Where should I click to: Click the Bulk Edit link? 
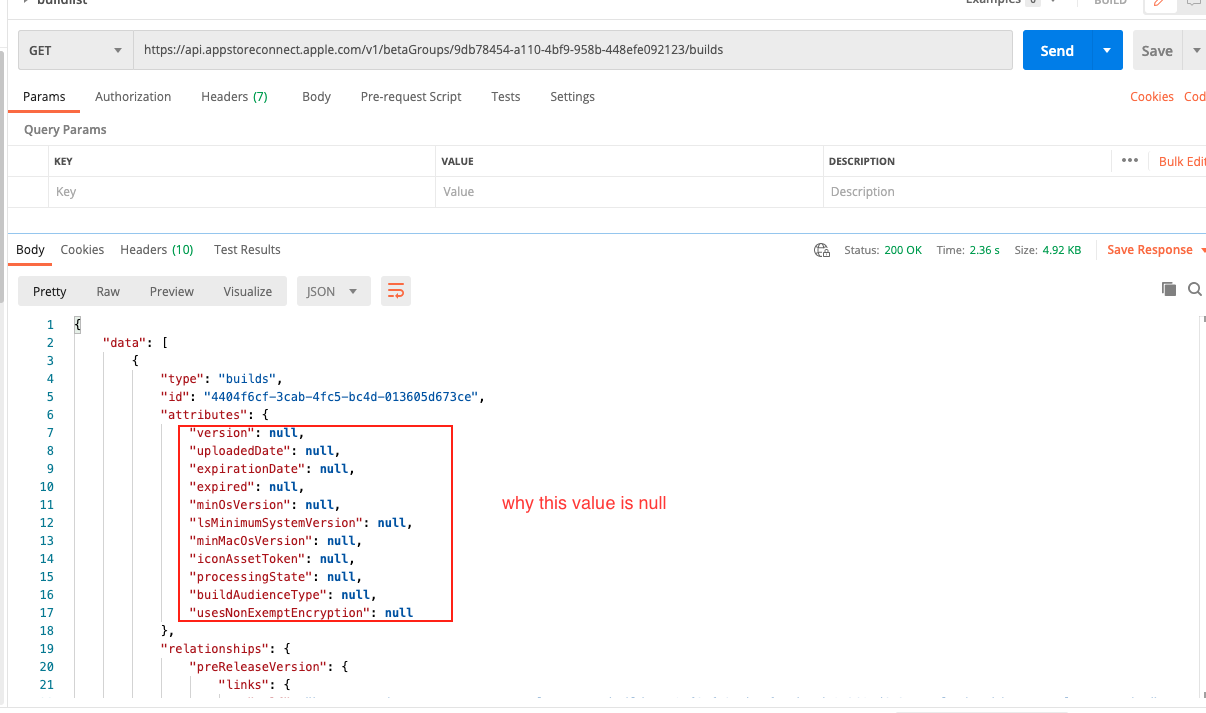point(1182,161)
